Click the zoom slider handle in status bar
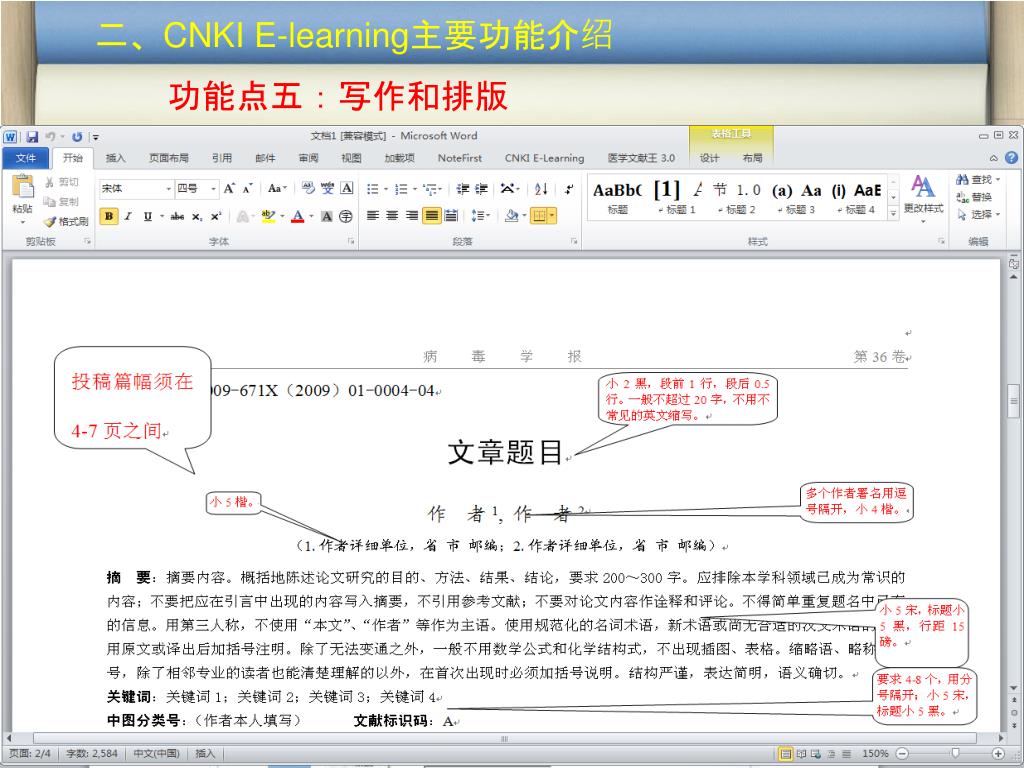 pos(955,754)
